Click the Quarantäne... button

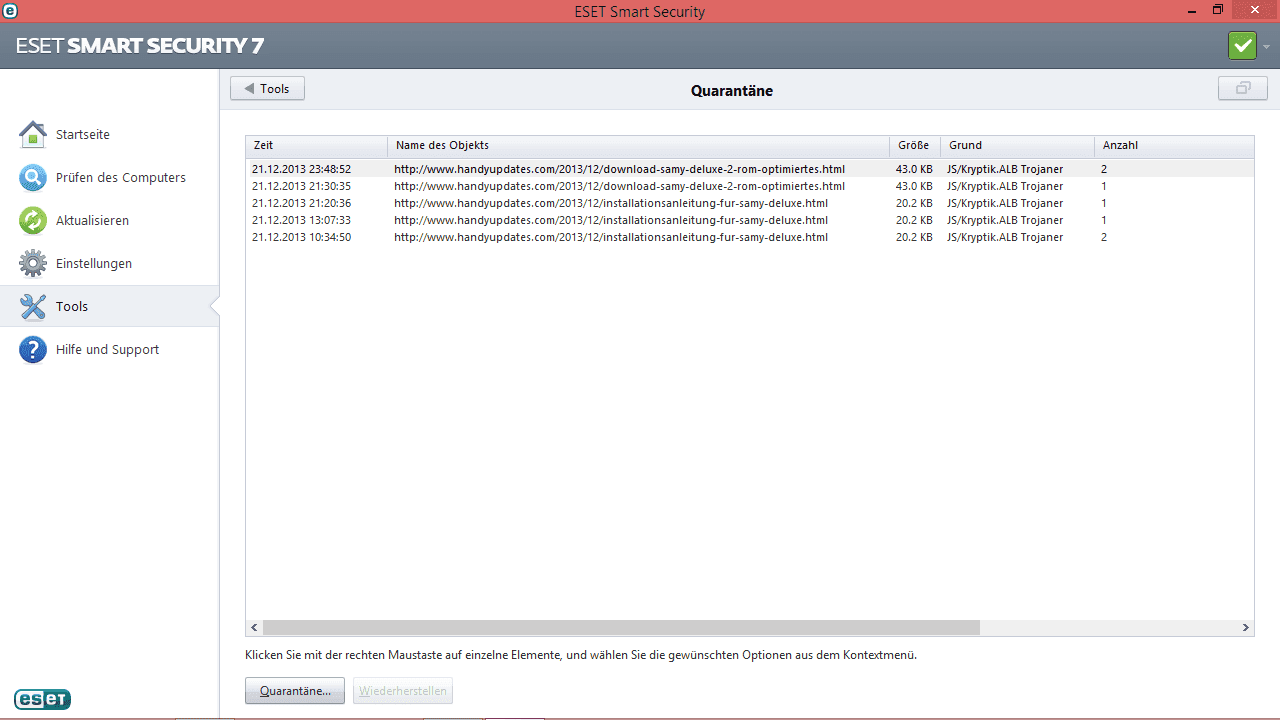[x=295, y=691]
